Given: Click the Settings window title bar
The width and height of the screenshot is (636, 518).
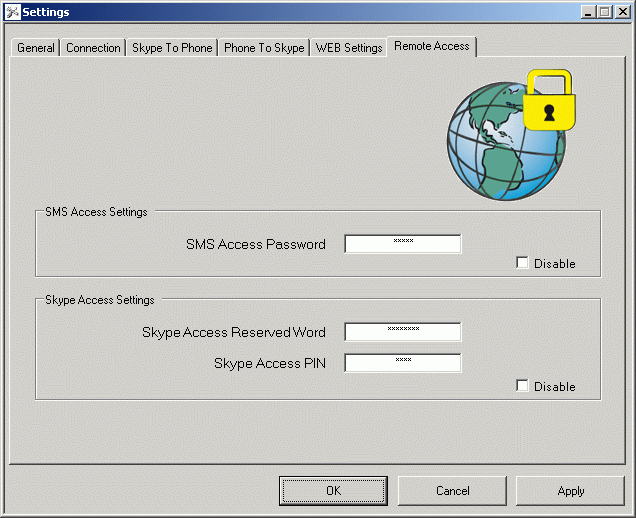Looking at the screenshot, I should [300, 12].
